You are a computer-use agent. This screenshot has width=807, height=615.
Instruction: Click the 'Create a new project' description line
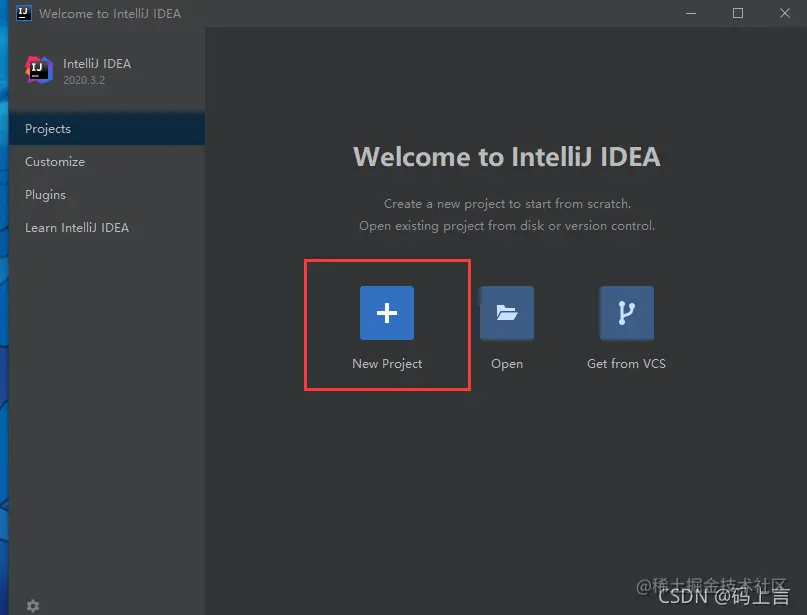click(x=507, y=204)
